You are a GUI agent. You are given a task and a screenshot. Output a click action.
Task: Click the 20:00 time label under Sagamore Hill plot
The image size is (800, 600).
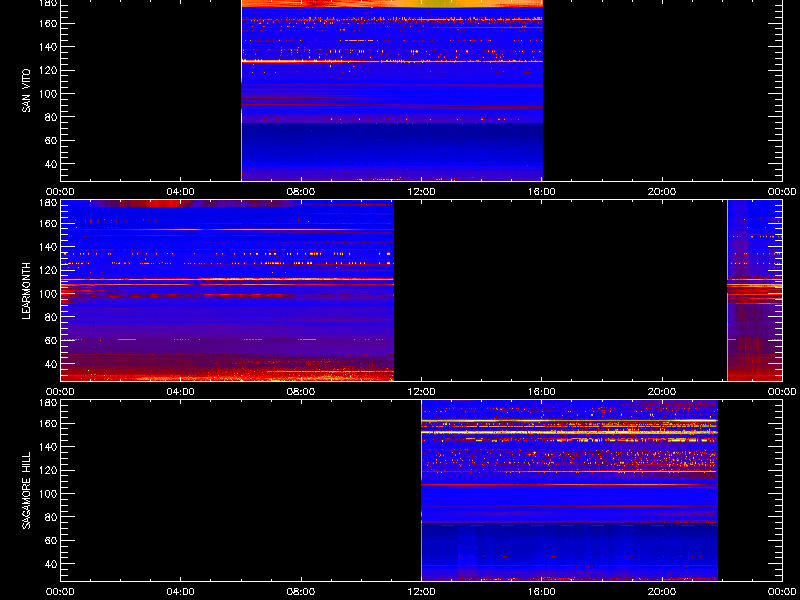(662, 592)
